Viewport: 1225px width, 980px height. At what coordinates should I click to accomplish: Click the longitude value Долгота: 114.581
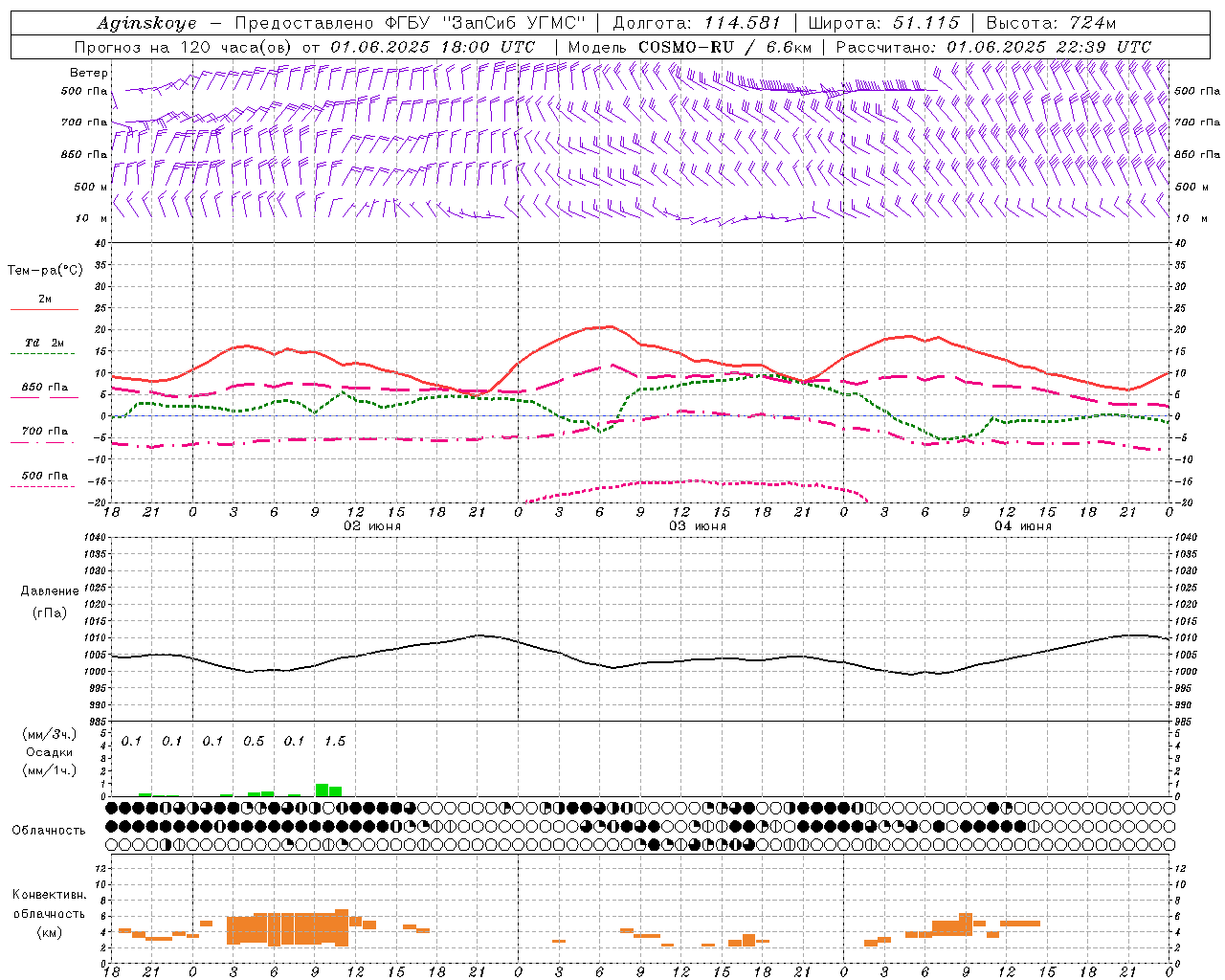point(697,23)
